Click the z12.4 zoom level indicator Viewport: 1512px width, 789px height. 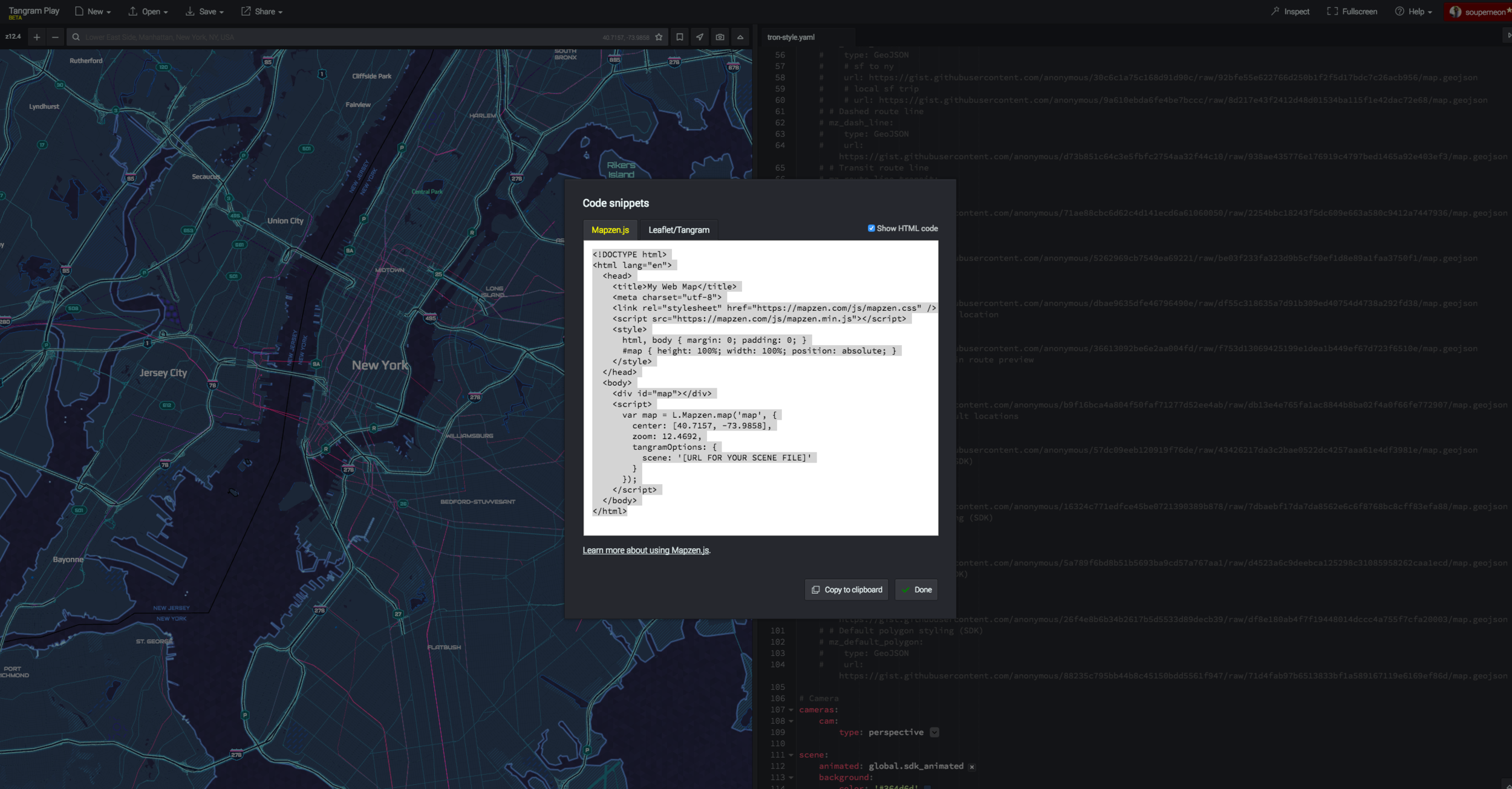coord(13,37)
